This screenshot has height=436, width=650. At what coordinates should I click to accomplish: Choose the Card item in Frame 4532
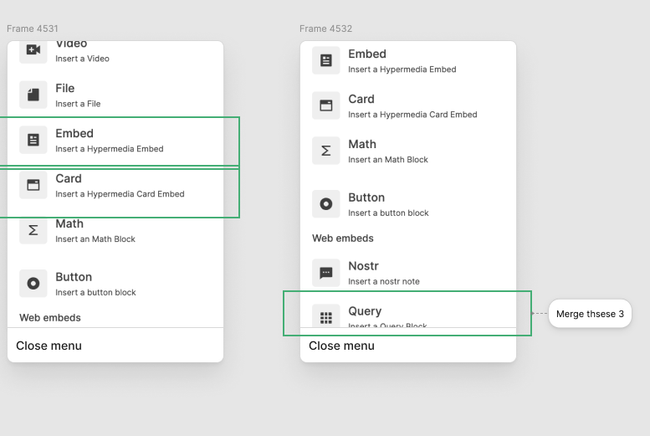point(408,106)
